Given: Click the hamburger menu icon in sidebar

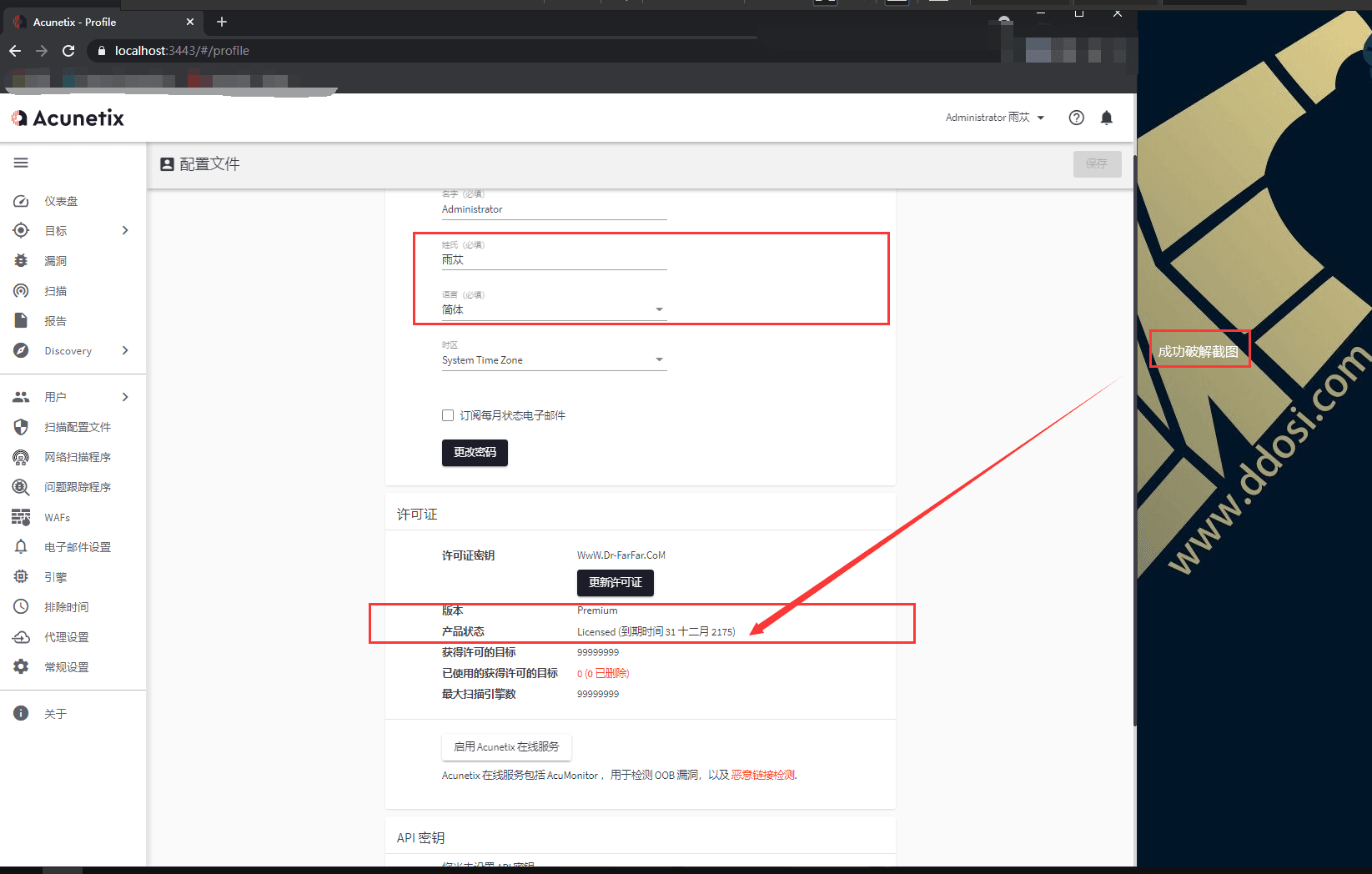Looking at the screenshot, I should 21,163.
